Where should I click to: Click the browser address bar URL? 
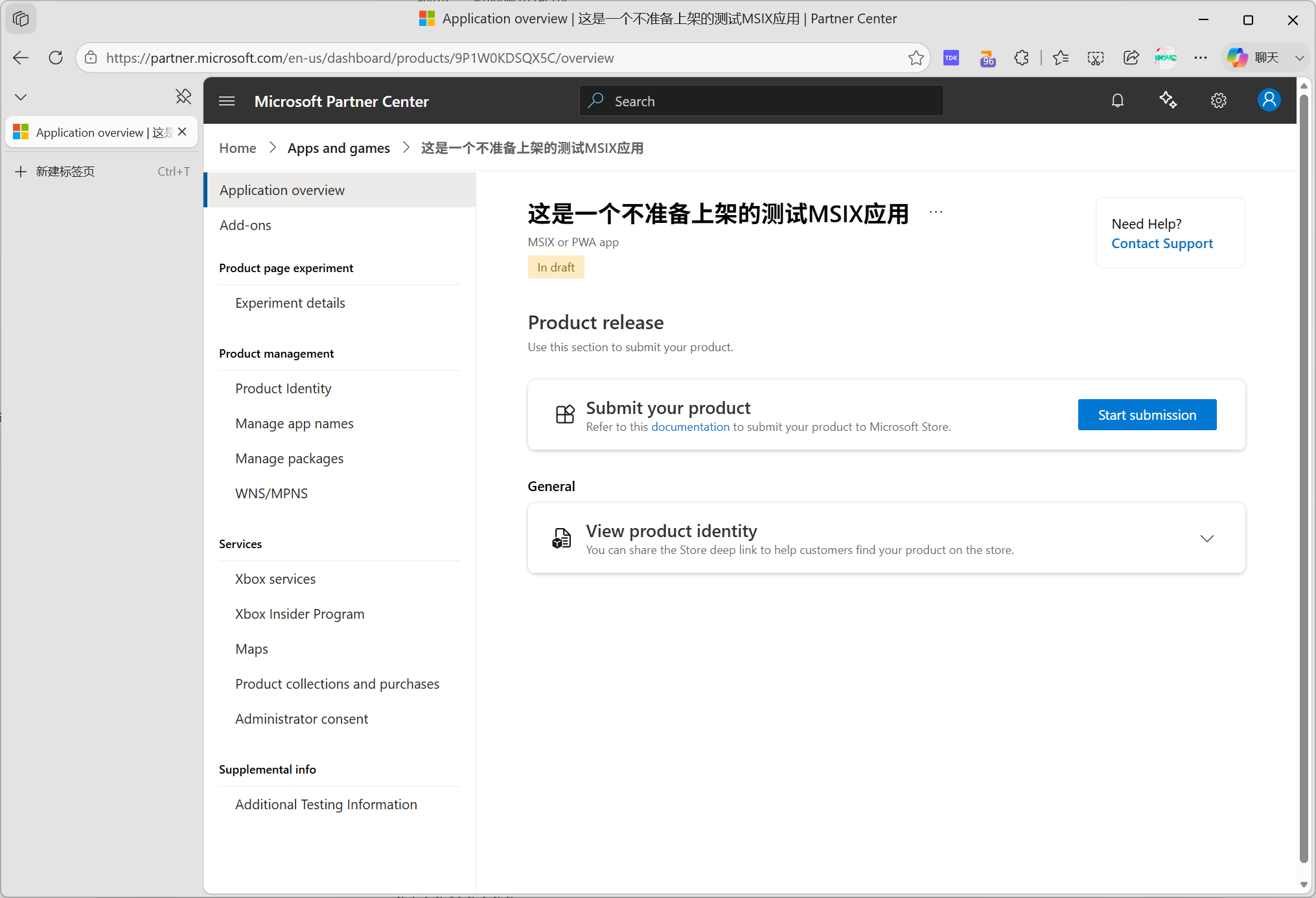point(360,58)
